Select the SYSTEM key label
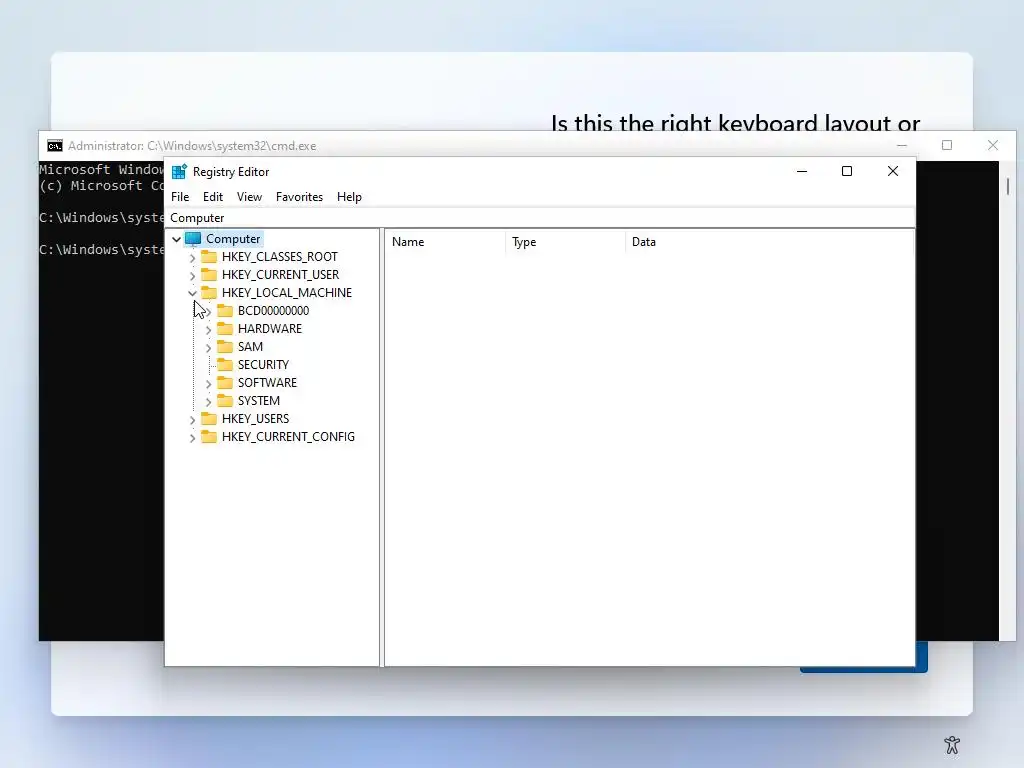Image resolution: width=1024 pixels, height=768 pixels. tap(259, 400)
